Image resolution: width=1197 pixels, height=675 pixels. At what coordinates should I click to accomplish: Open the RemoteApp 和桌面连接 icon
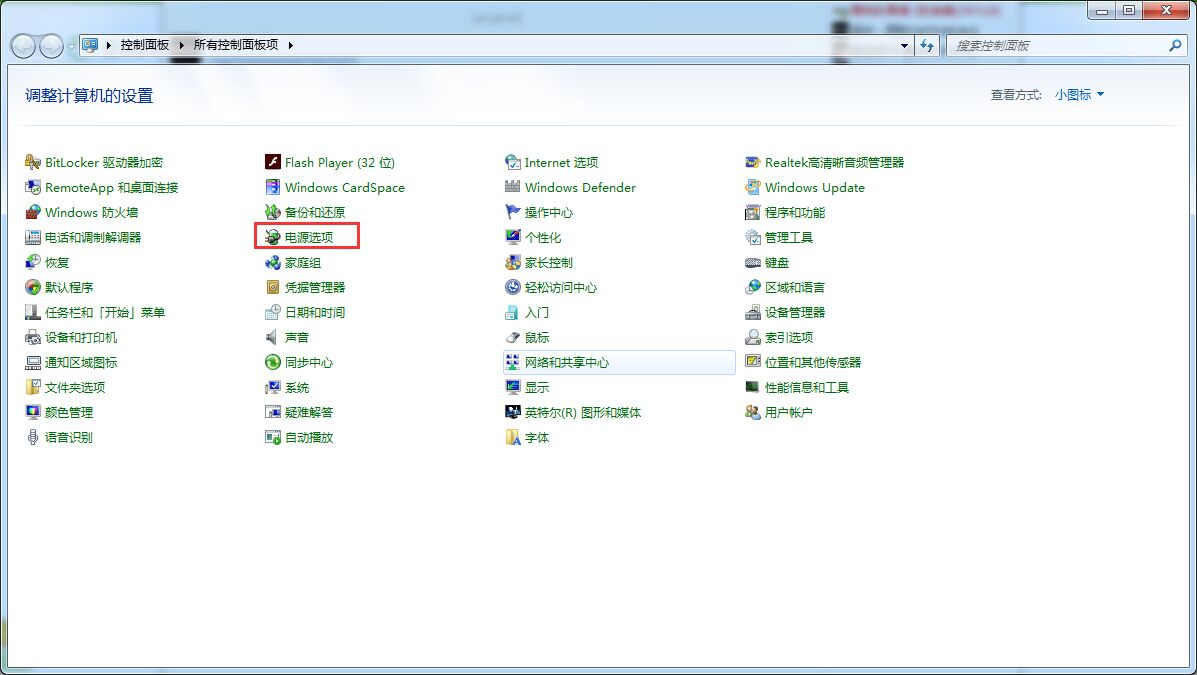tap(33, 187)
